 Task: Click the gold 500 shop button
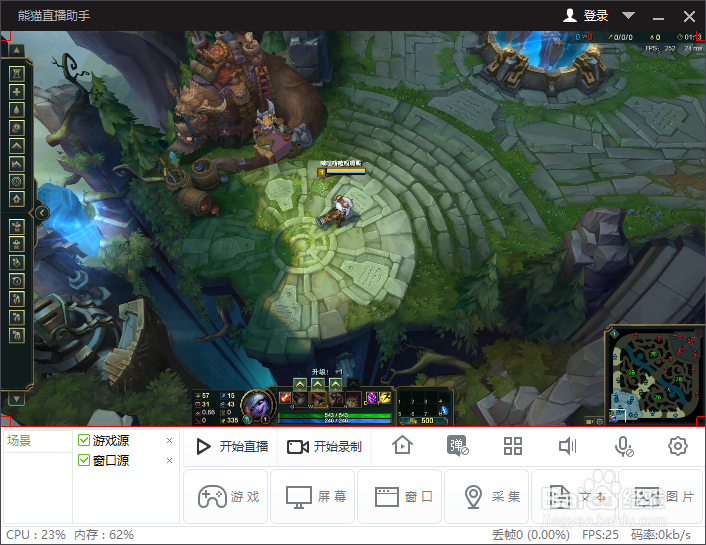423,421
